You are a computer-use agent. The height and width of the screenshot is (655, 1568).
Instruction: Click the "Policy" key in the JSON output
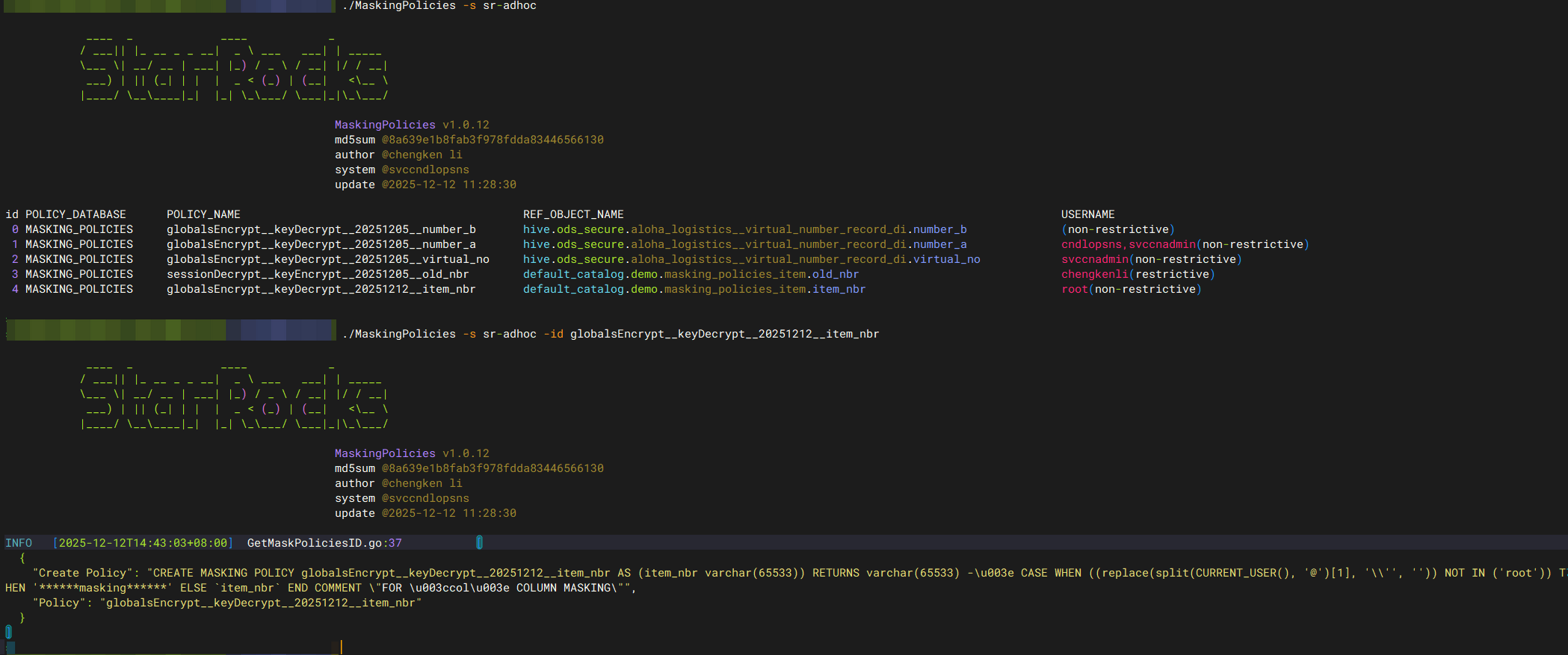click(x=62, y=603)
